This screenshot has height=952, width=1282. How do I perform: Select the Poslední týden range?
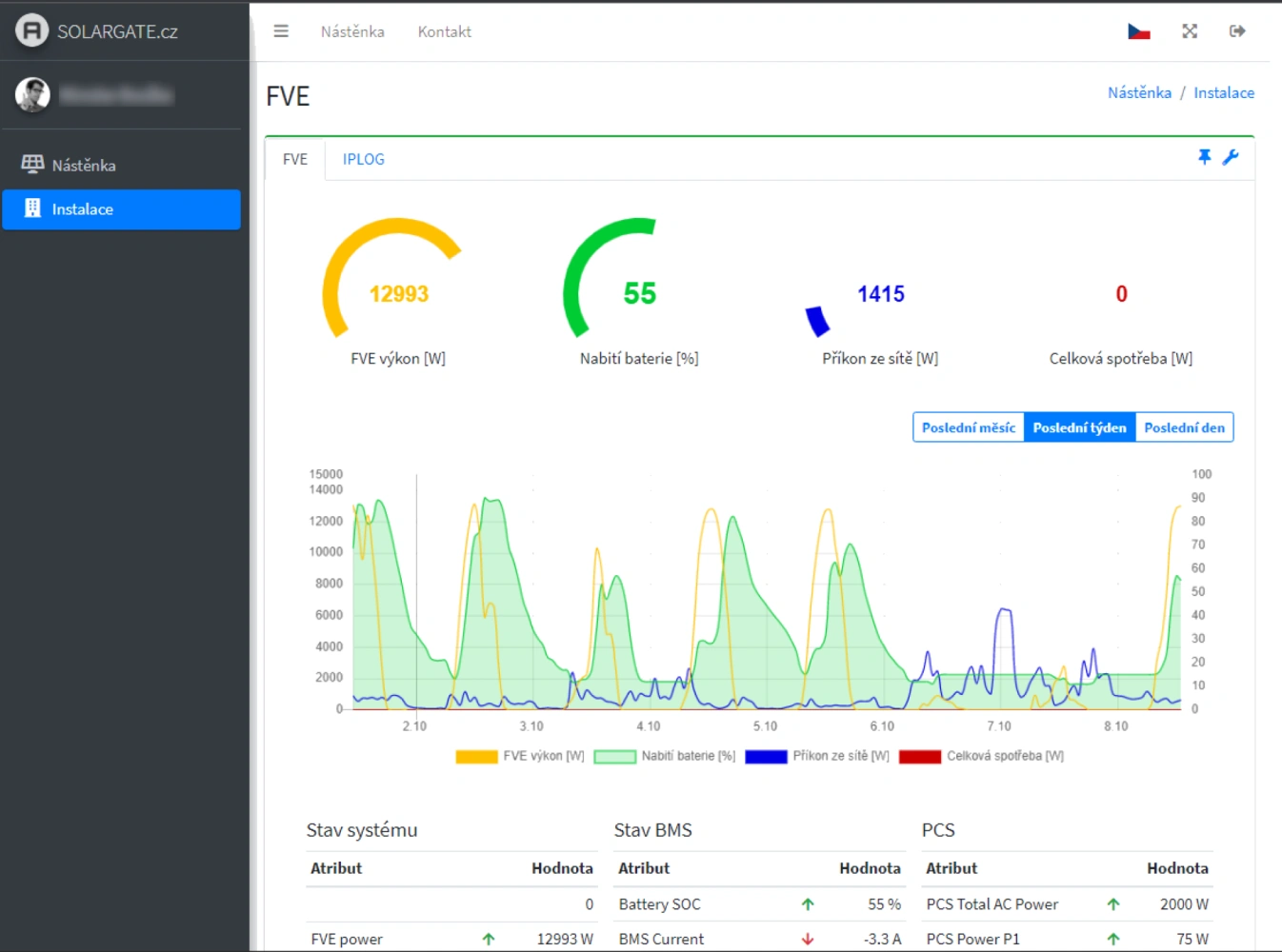(x=1079, y=427)
